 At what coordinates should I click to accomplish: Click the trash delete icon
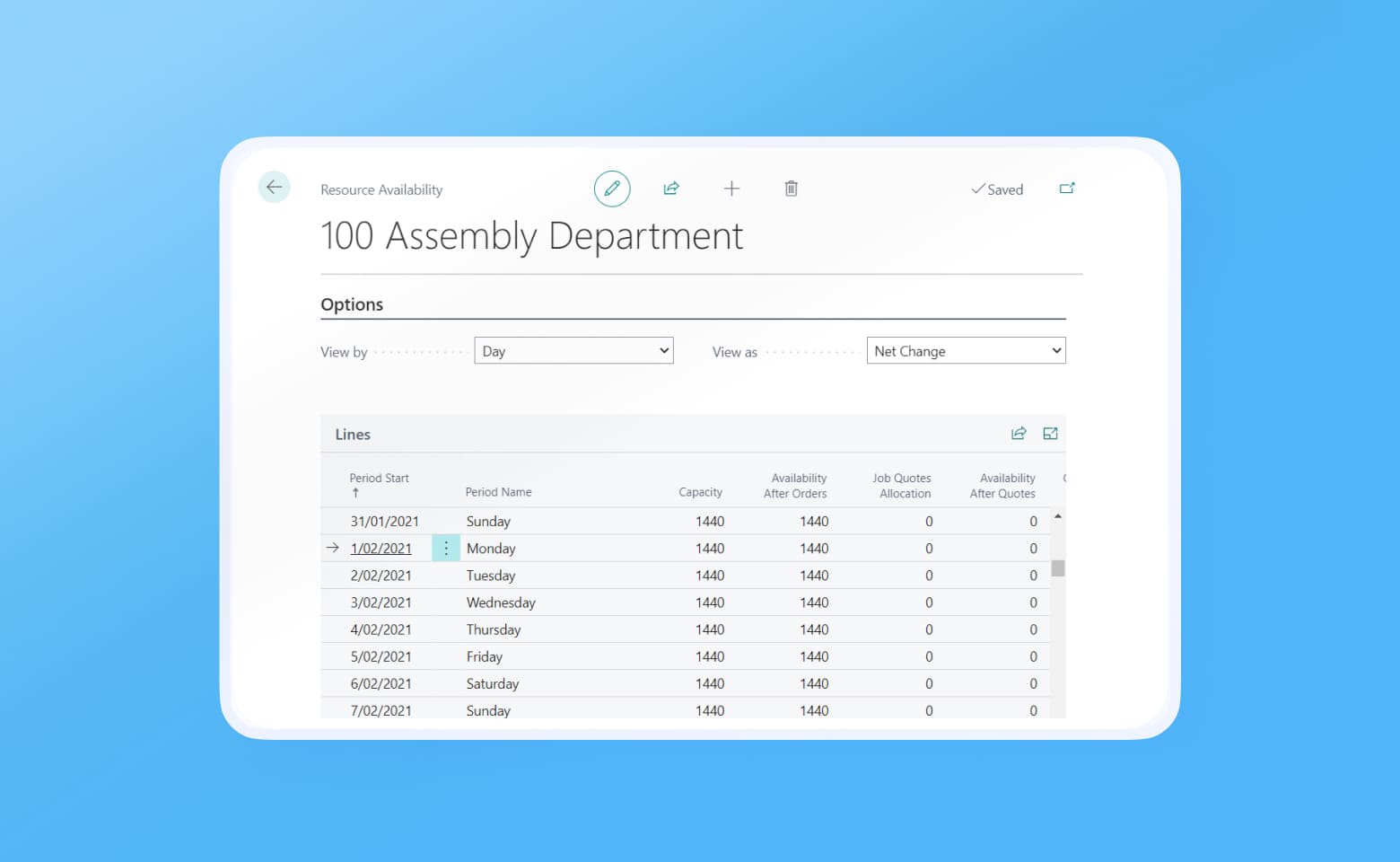(x=791, y=189)
